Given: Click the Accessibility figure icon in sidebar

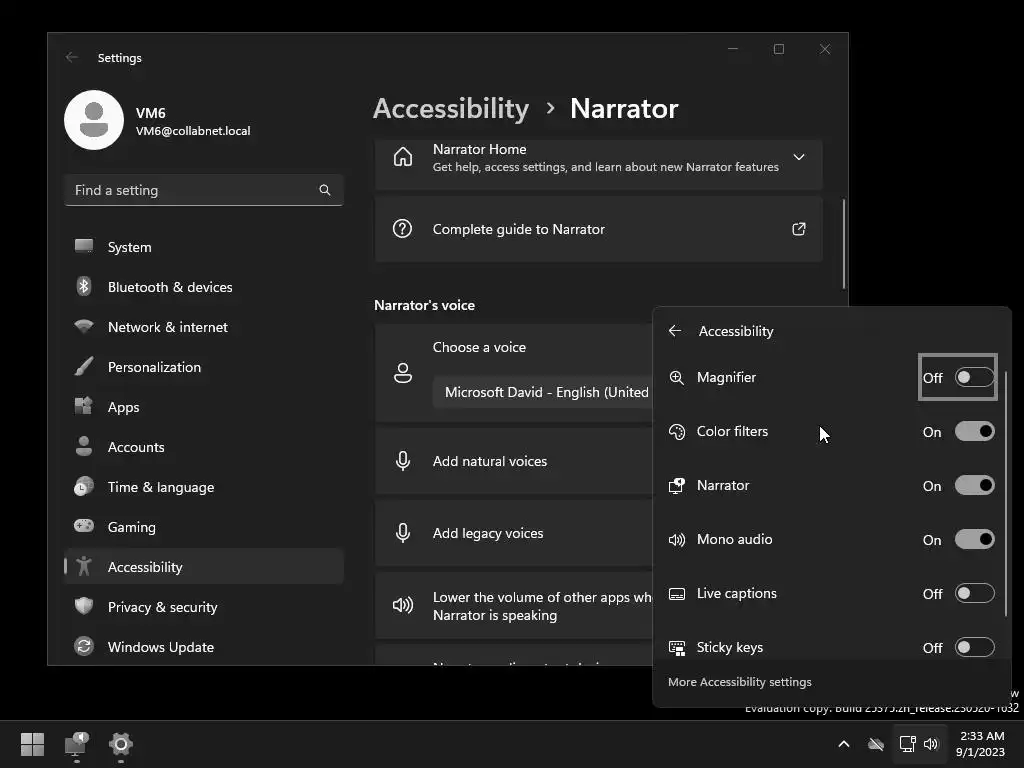Looking at the screenshot, I should tap(84, 566).
